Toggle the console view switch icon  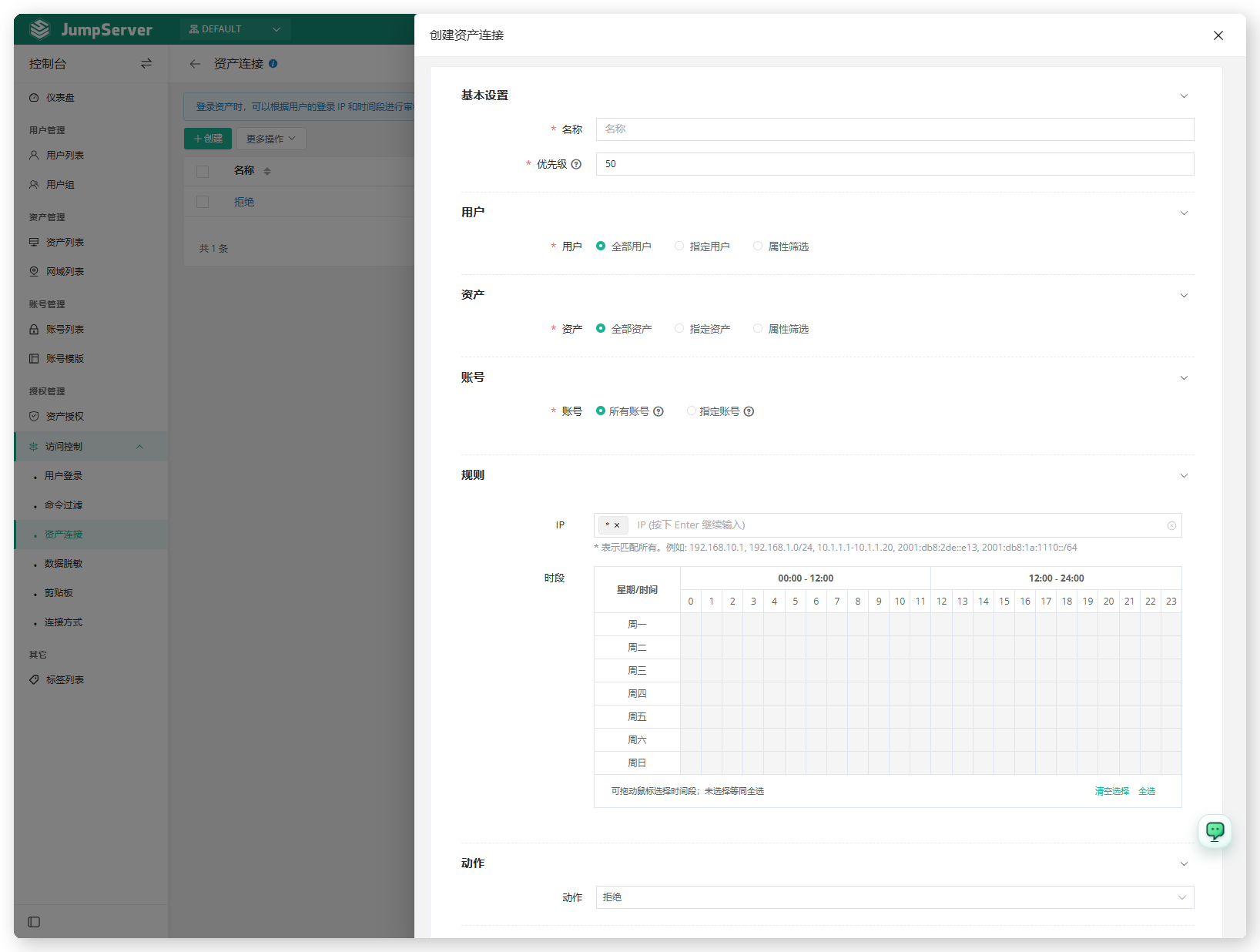click(146, 63)
